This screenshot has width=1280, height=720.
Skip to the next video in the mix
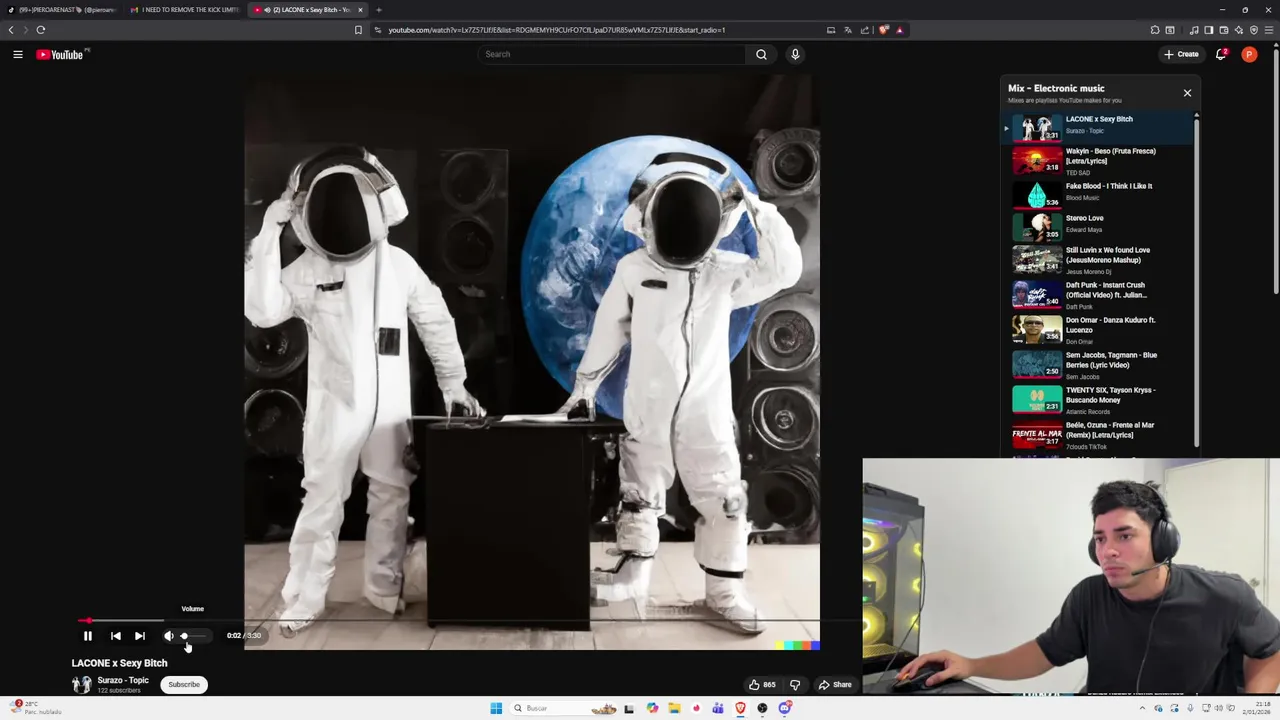140,636
